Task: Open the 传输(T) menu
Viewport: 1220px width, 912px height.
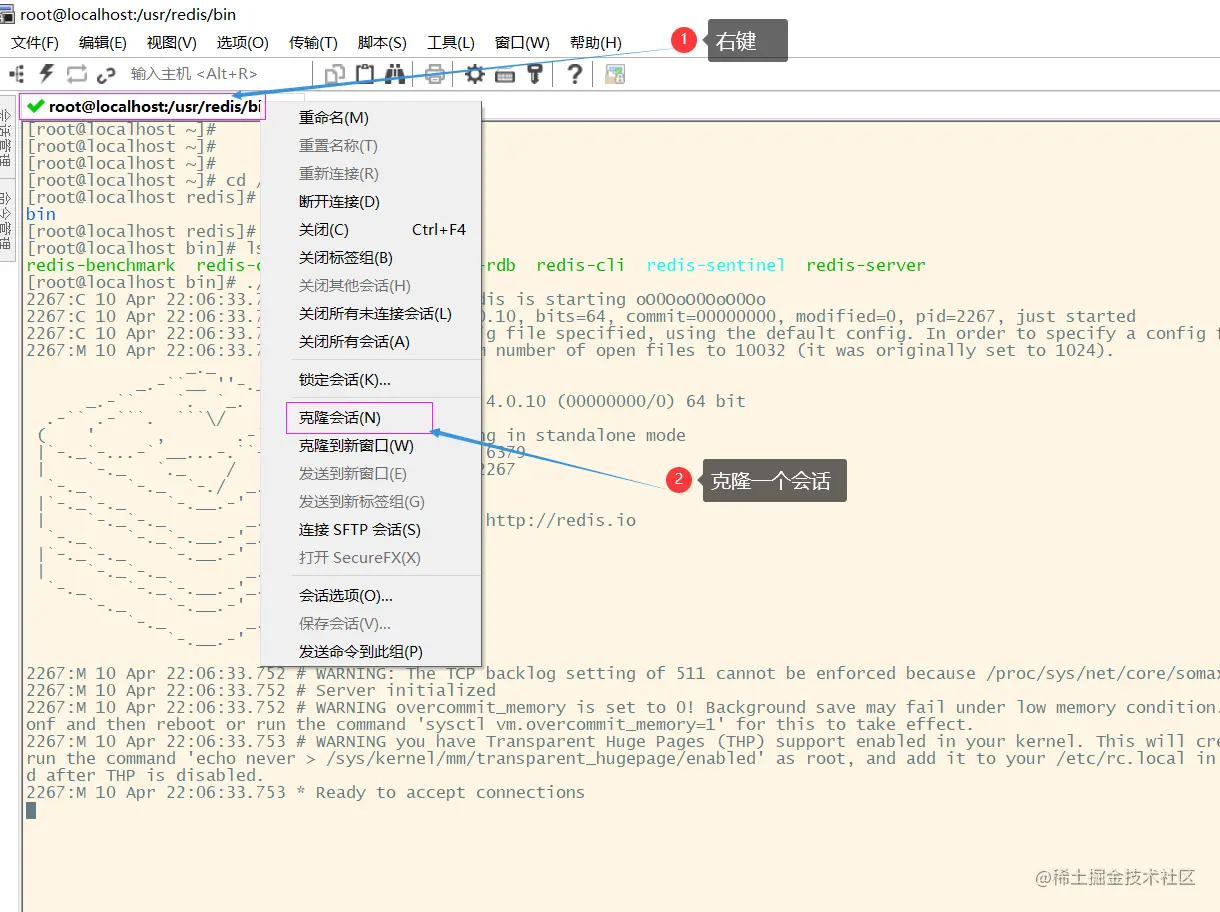Action: [313, 42]
